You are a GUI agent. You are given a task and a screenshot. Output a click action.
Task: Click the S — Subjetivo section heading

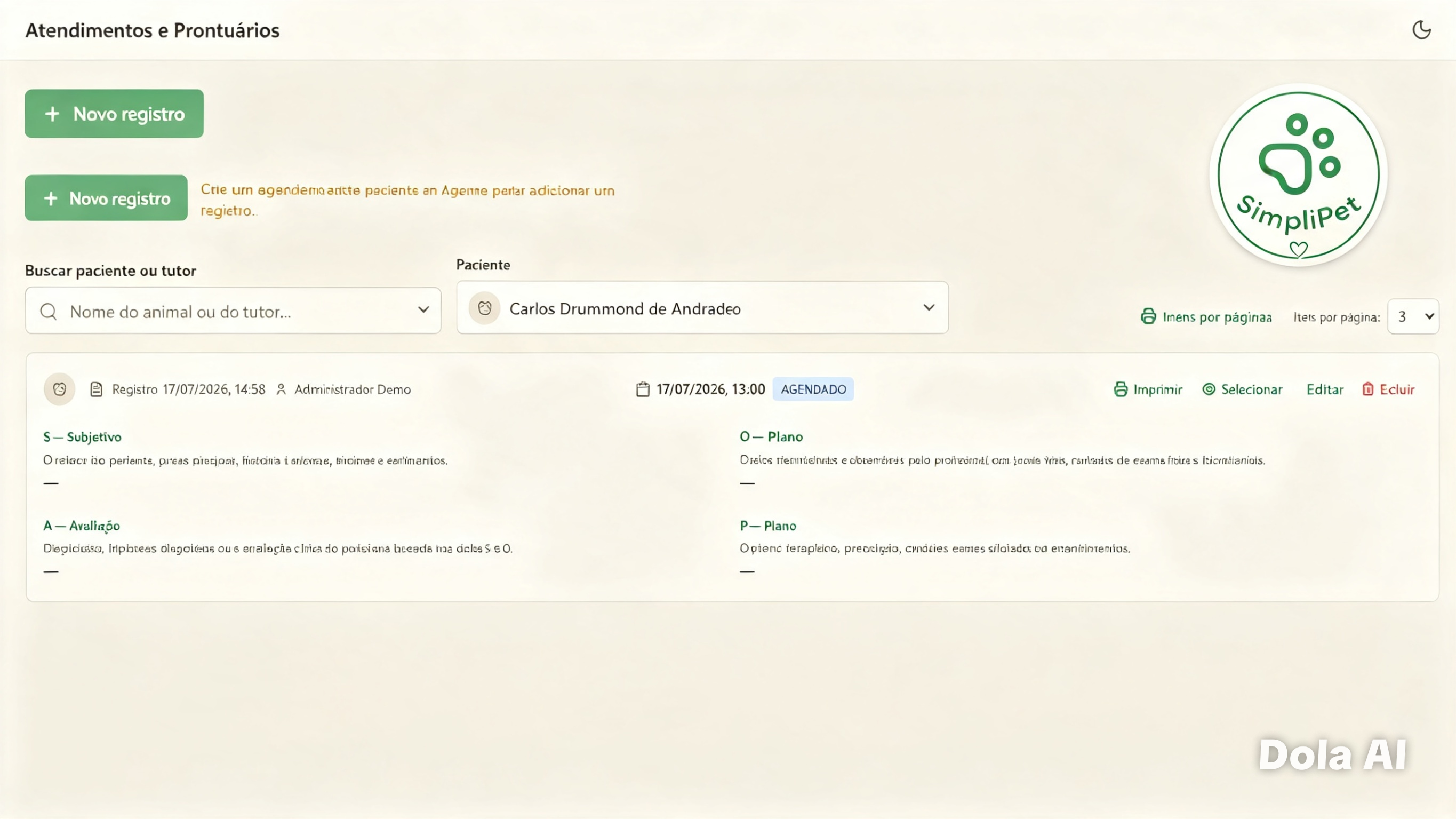pyautogui.click(x=83, y=436)
